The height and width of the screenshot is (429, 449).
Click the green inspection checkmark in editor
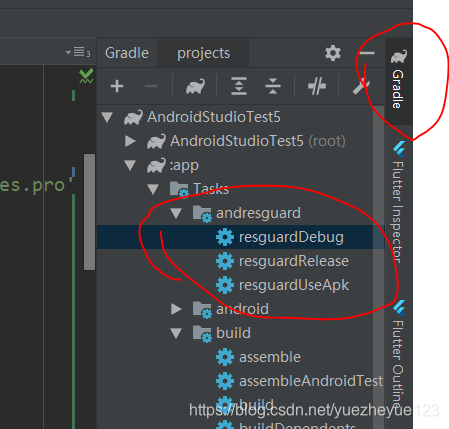pos(86,76)
